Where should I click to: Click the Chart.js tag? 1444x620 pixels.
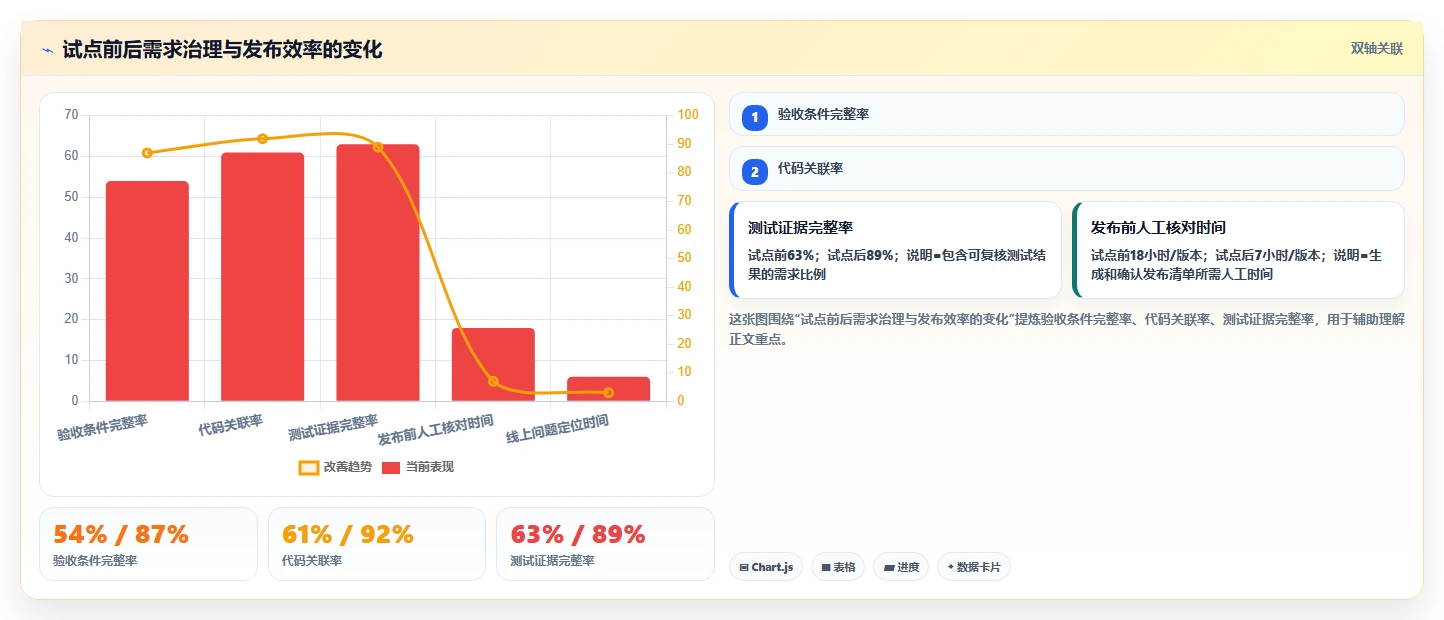pos(766,567)
